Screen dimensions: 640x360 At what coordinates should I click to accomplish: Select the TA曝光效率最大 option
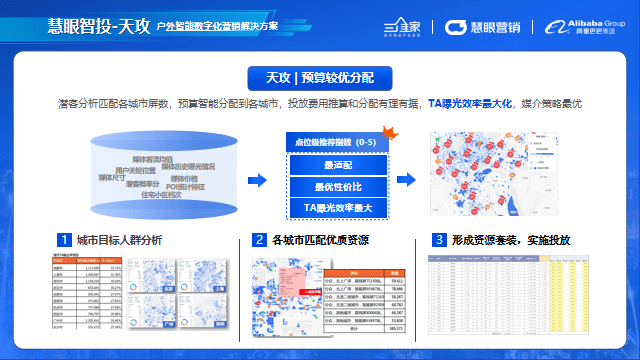[338, 208]
